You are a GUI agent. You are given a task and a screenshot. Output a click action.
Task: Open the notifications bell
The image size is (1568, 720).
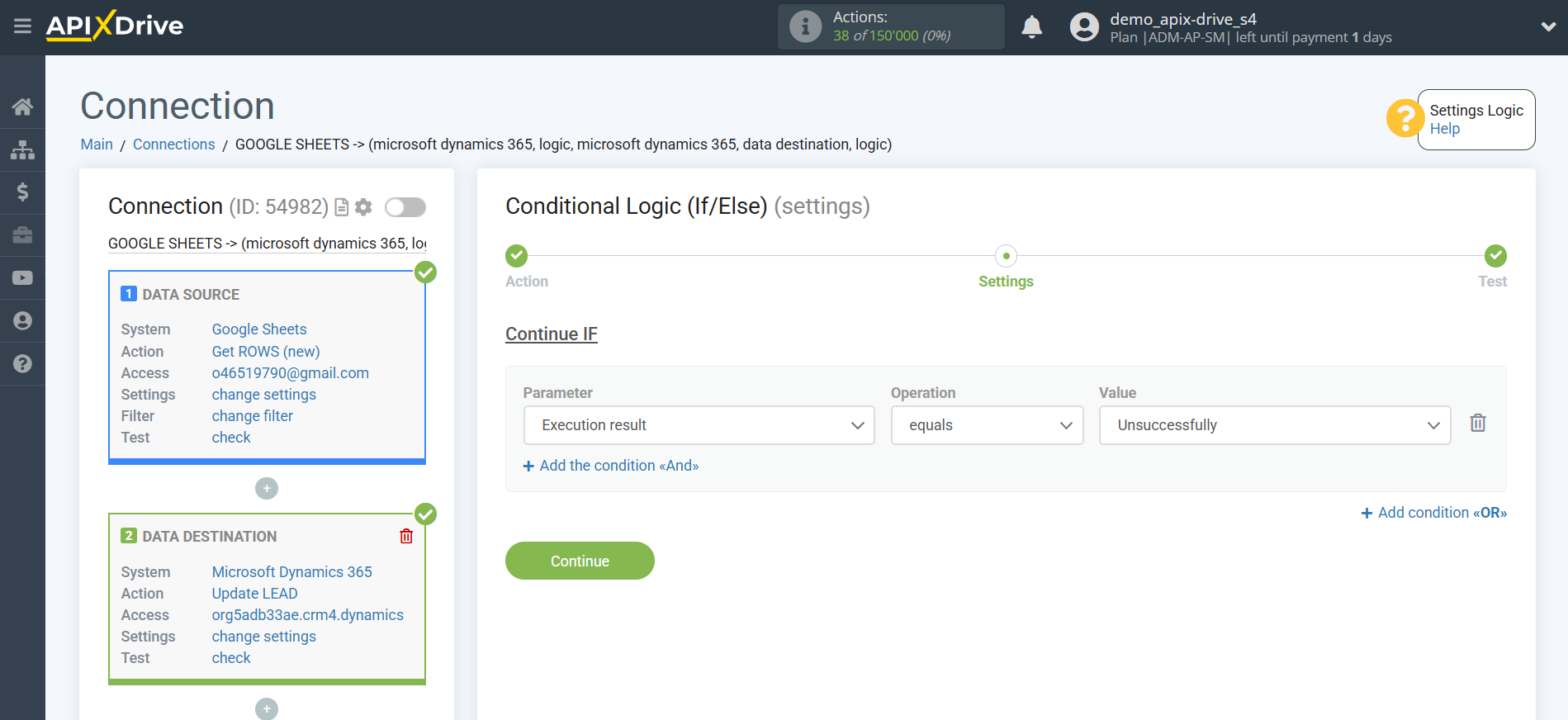pos(1031,27)
